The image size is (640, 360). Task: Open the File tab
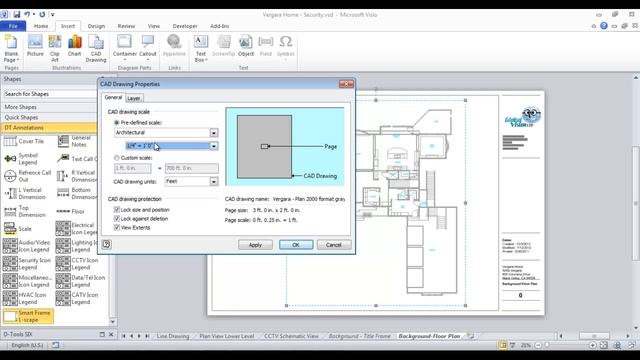click(13, 26)
